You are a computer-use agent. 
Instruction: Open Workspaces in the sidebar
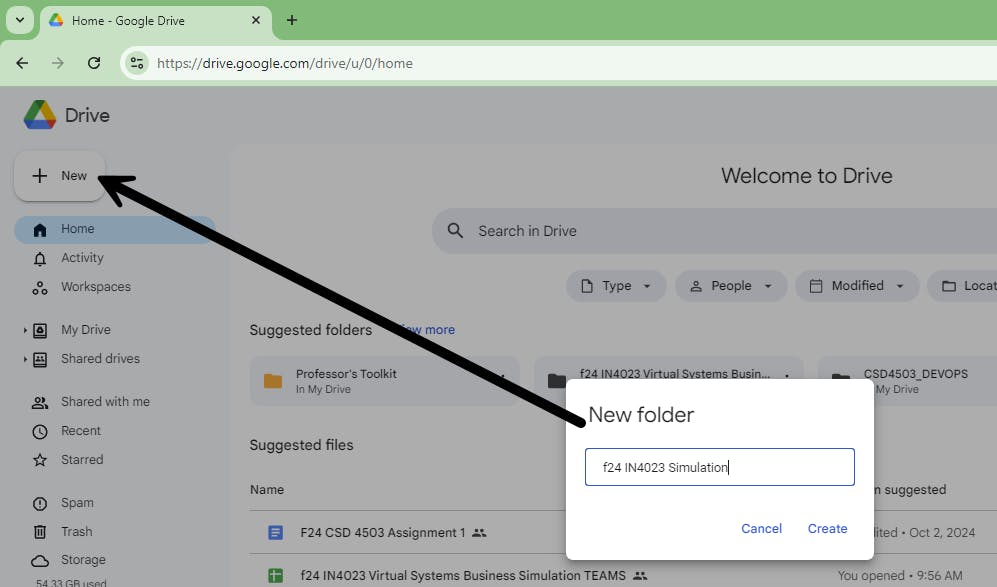click(96, 287)
